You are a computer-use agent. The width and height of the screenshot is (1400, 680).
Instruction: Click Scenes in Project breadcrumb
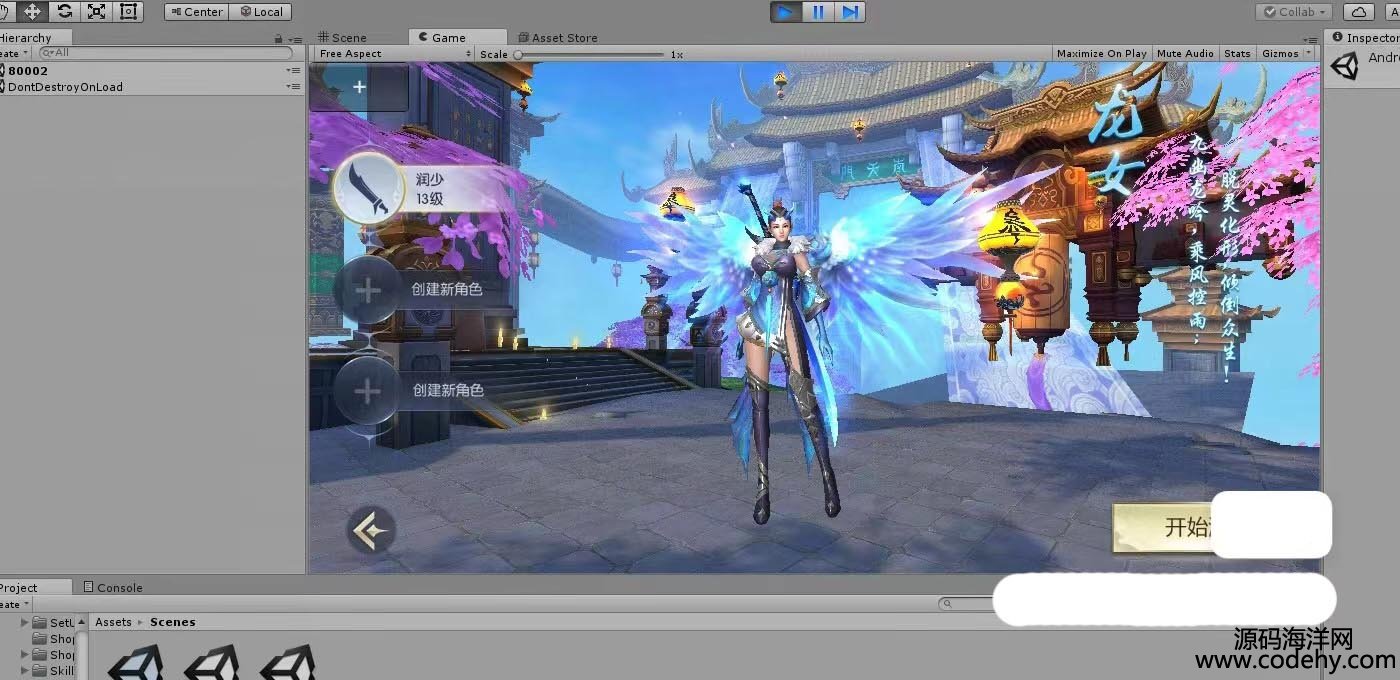[x=173, y=622]
